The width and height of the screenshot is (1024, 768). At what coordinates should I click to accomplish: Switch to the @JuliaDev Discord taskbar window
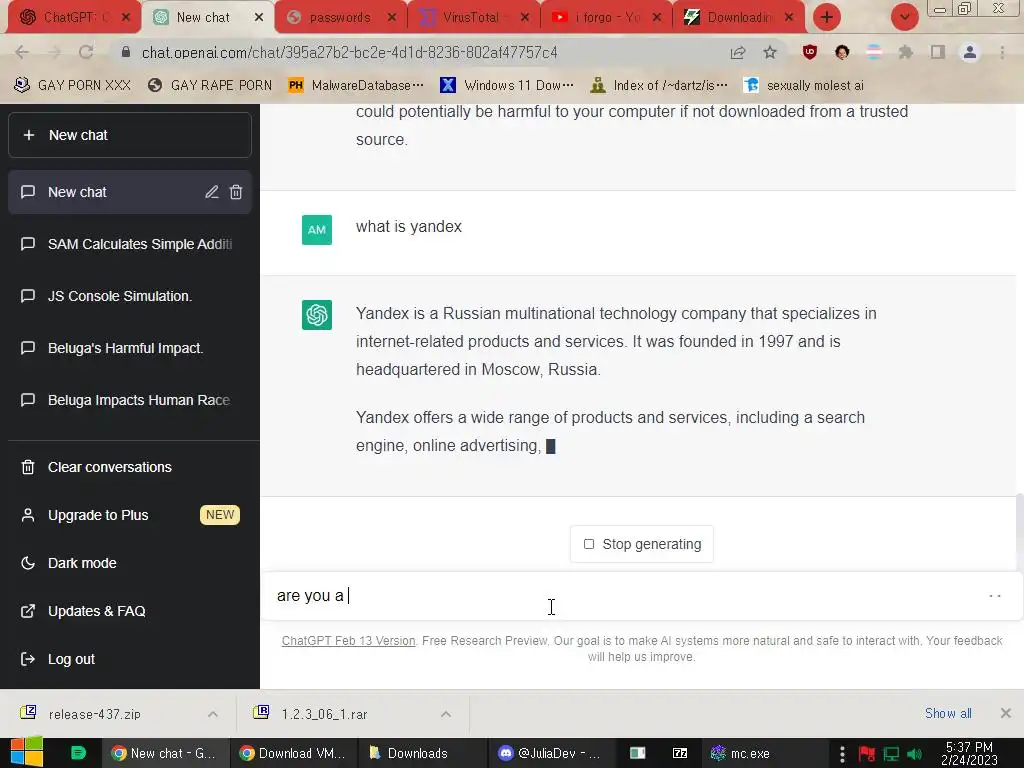[x=550, y=753]
